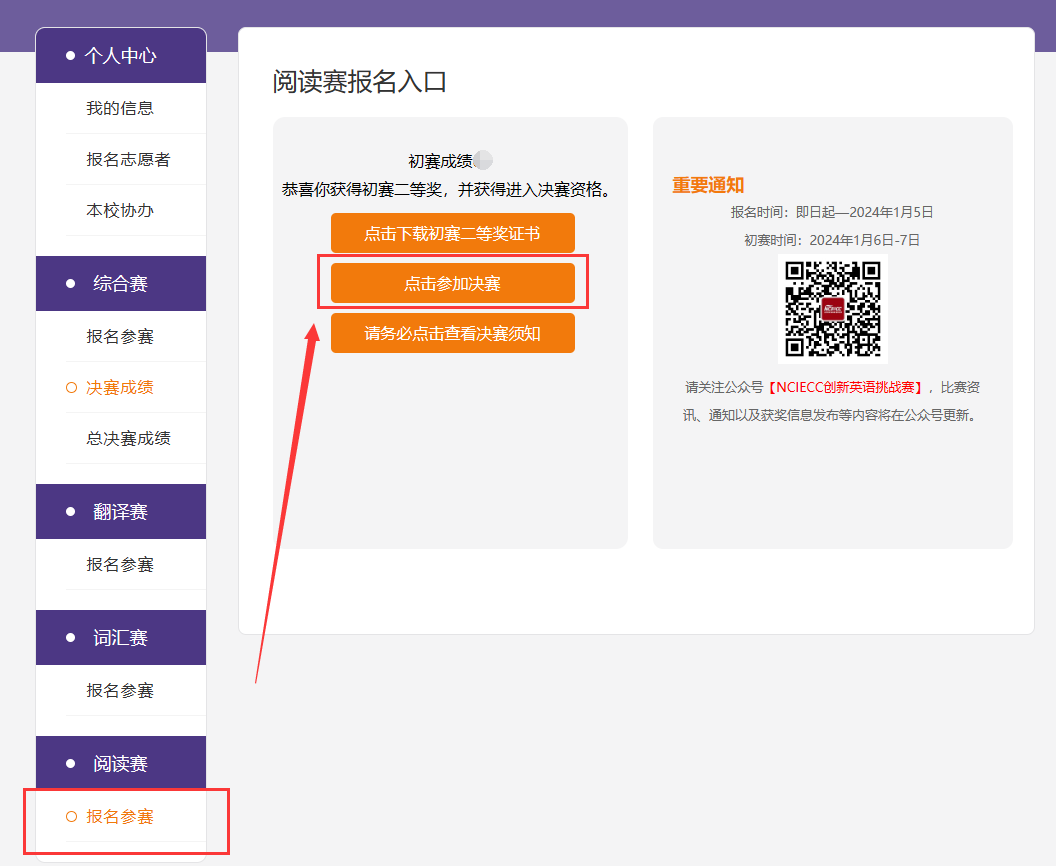Click 报名参赛 under 阅读赛
This screenshot has height=866, width=1056.
120,817
